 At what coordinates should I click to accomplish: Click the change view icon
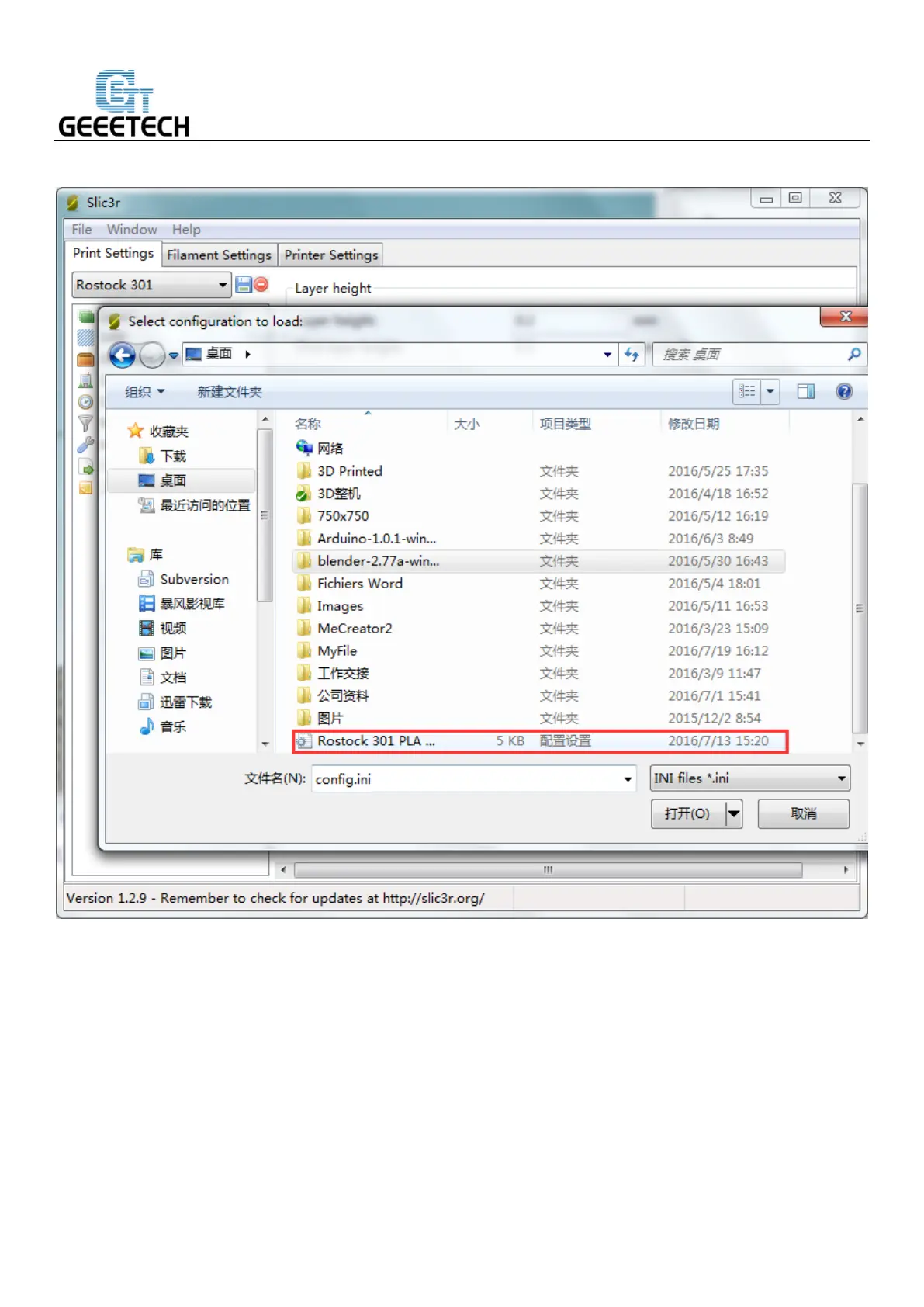click(x=747, y=391)
